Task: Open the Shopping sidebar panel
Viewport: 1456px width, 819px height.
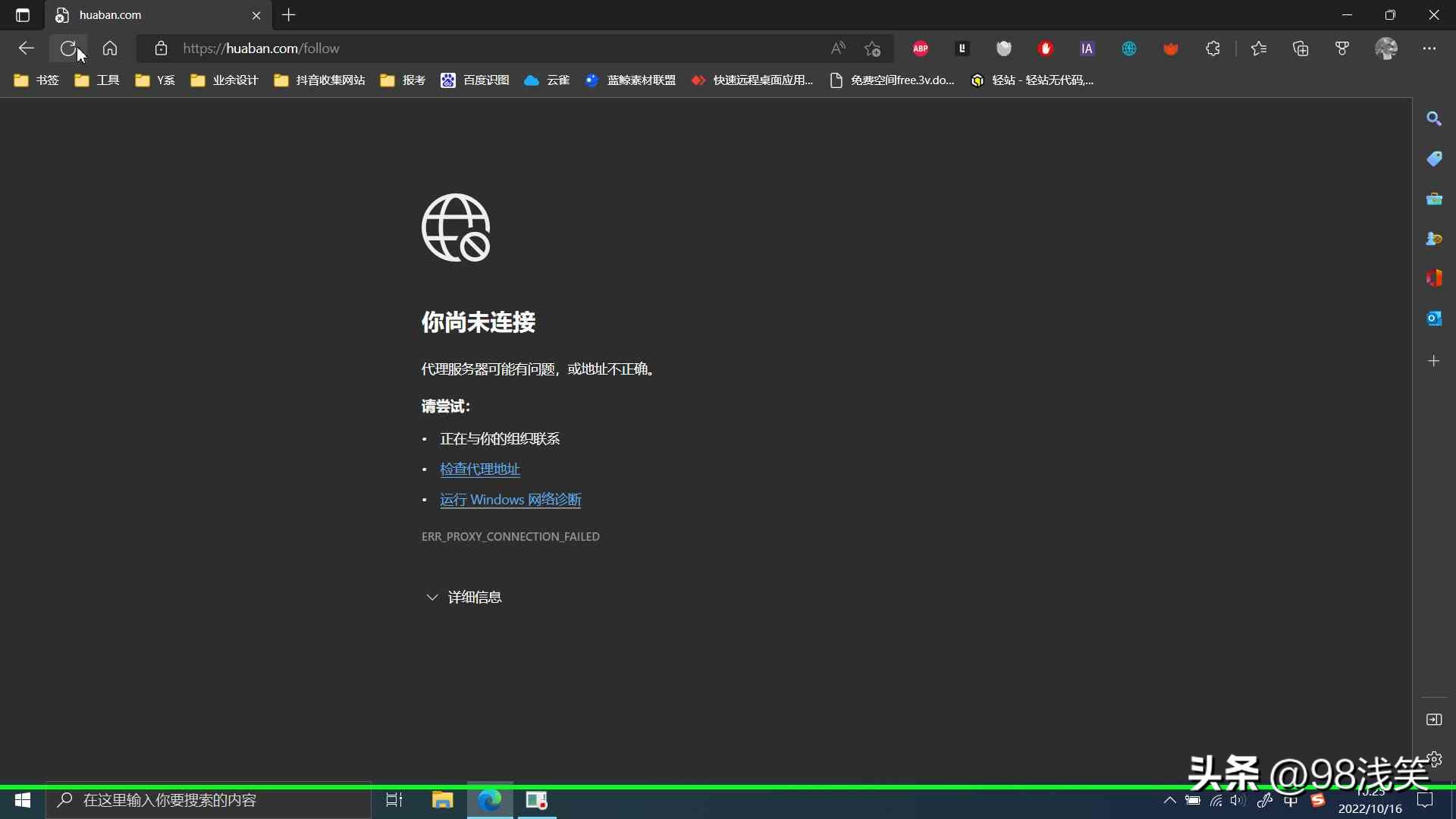Action: click(x=1436, y=159)
